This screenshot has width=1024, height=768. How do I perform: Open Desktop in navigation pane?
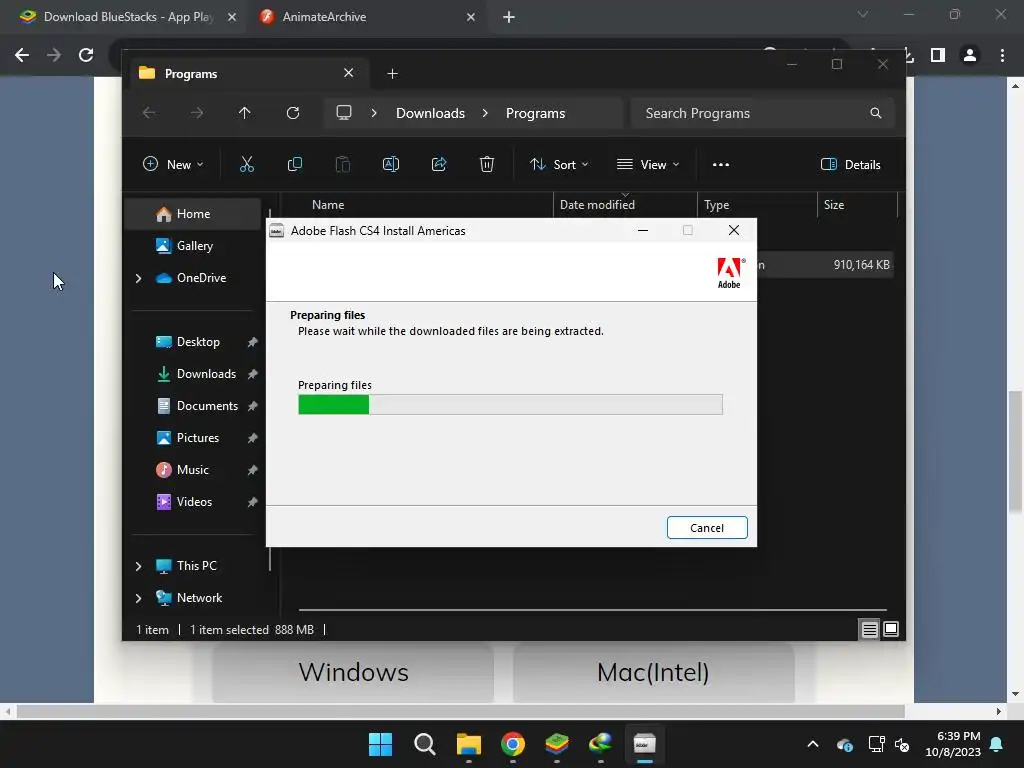coord(197,342)
